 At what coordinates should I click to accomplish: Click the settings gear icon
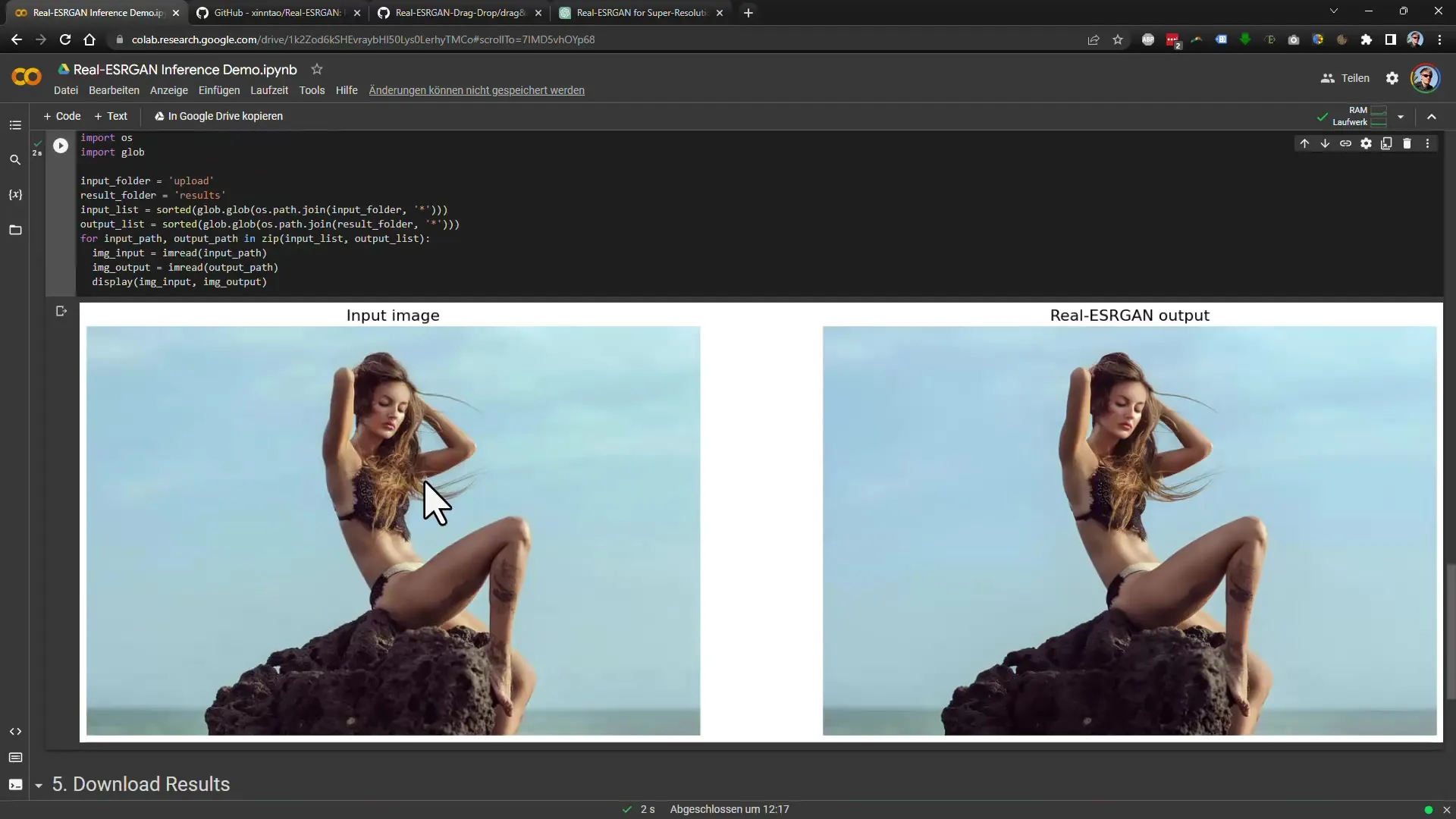pos(1392,78)
